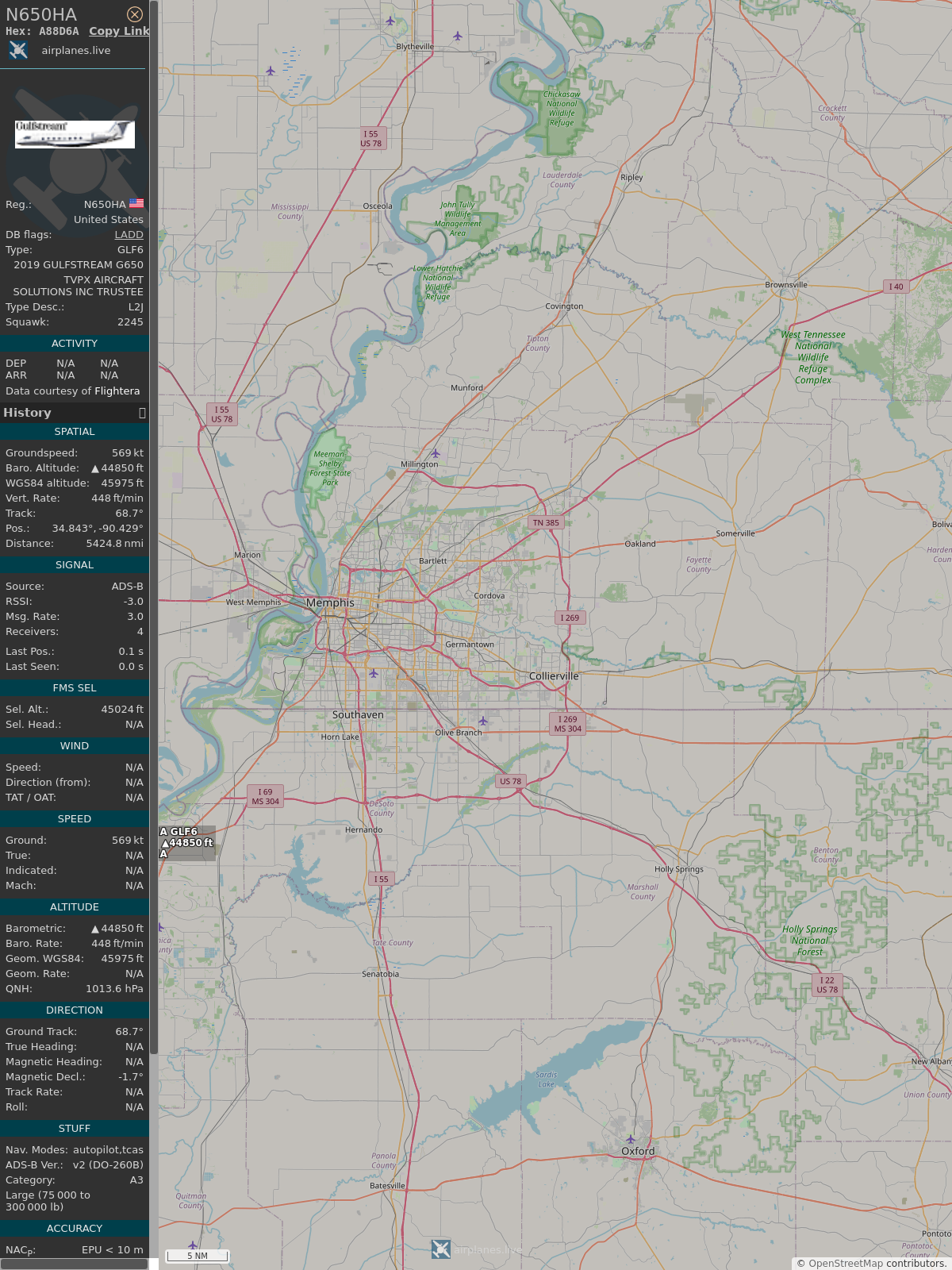Click the I 269 MS 304 highway shield
952x1270 pixels.
pos(568,724)
